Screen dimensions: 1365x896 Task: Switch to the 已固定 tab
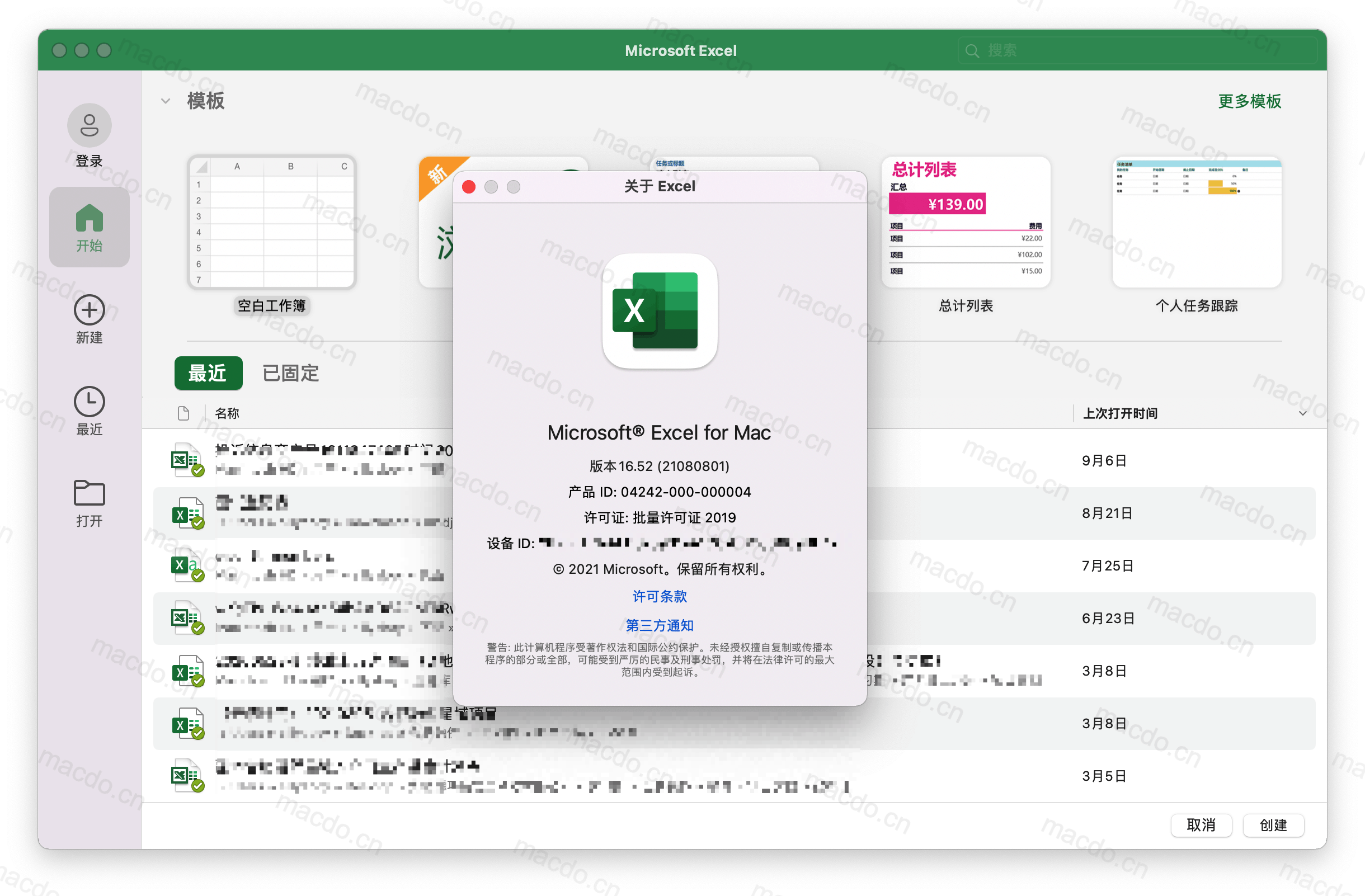point(290,373)
